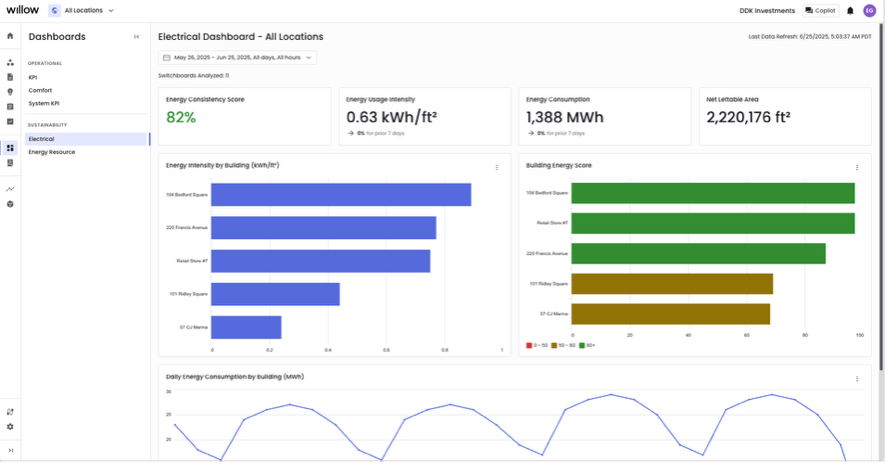The height and width of the screenshot is (464, 889).
Task: Toggle the green 80+ legend series
Action: 588,345
